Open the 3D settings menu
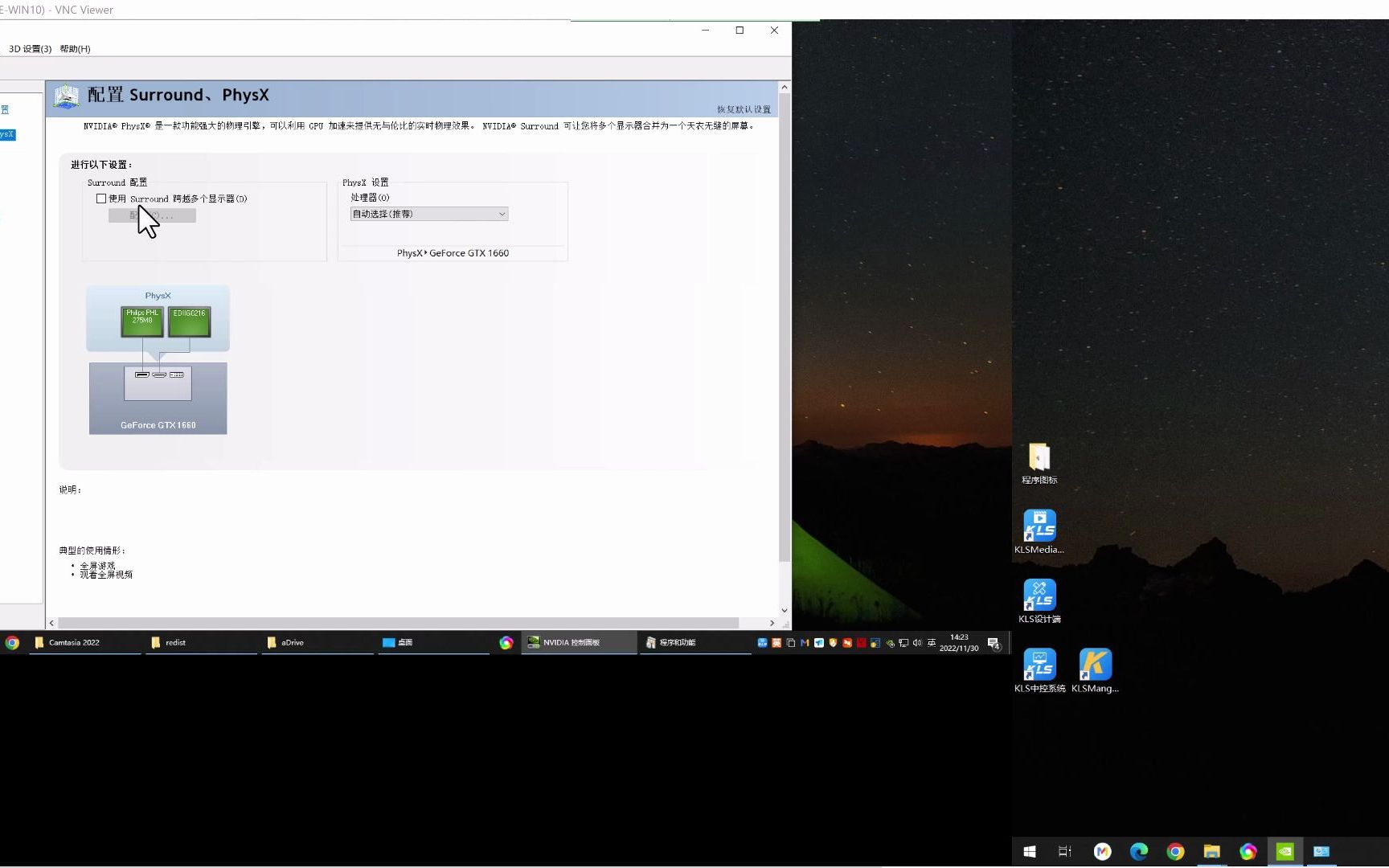The width and height of the screenshot is (1389, 868). coord(30,49)
